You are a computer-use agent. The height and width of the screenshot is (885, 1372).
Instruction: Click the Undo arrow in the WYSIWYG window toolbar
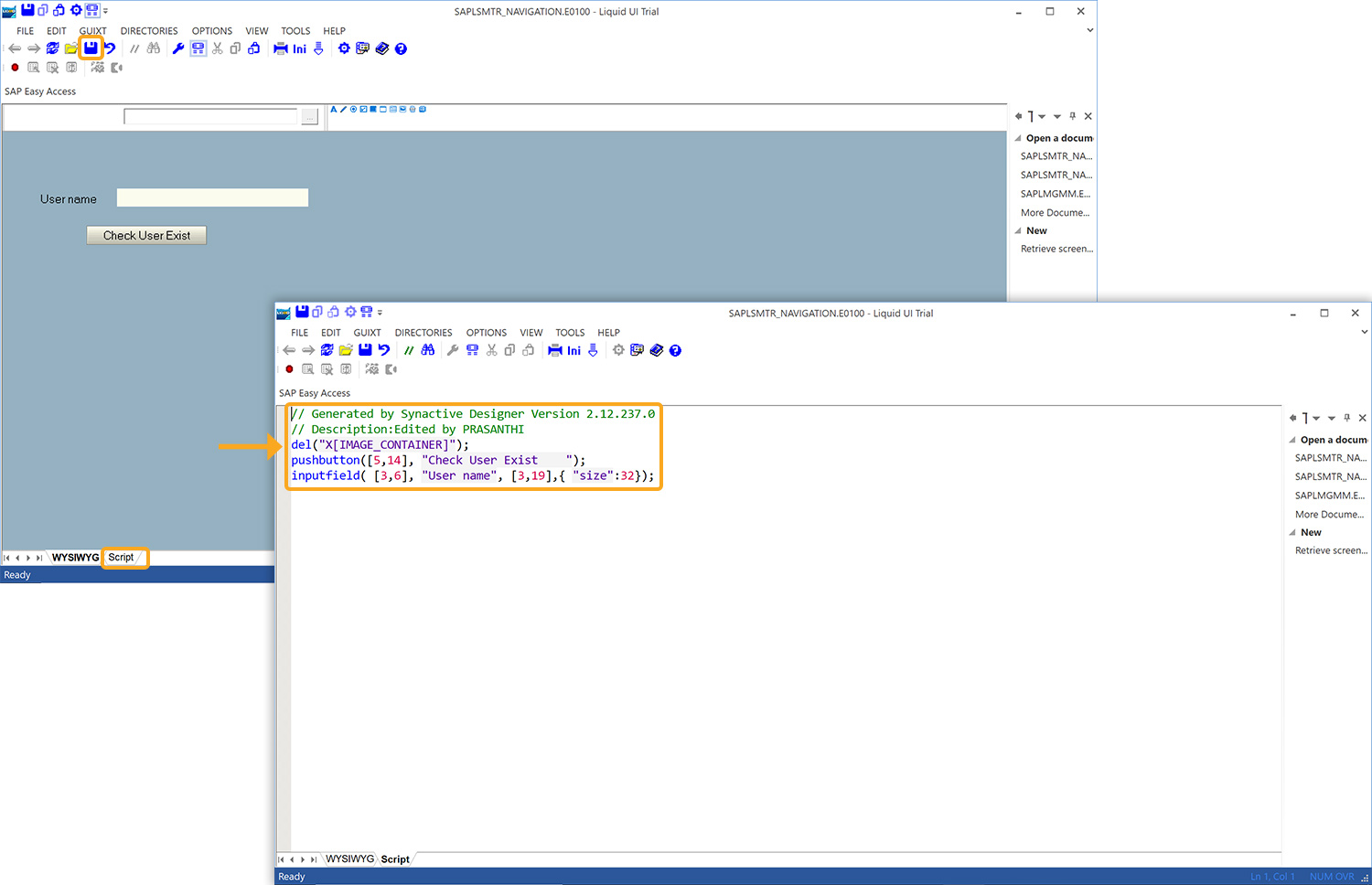click(110, 48)
